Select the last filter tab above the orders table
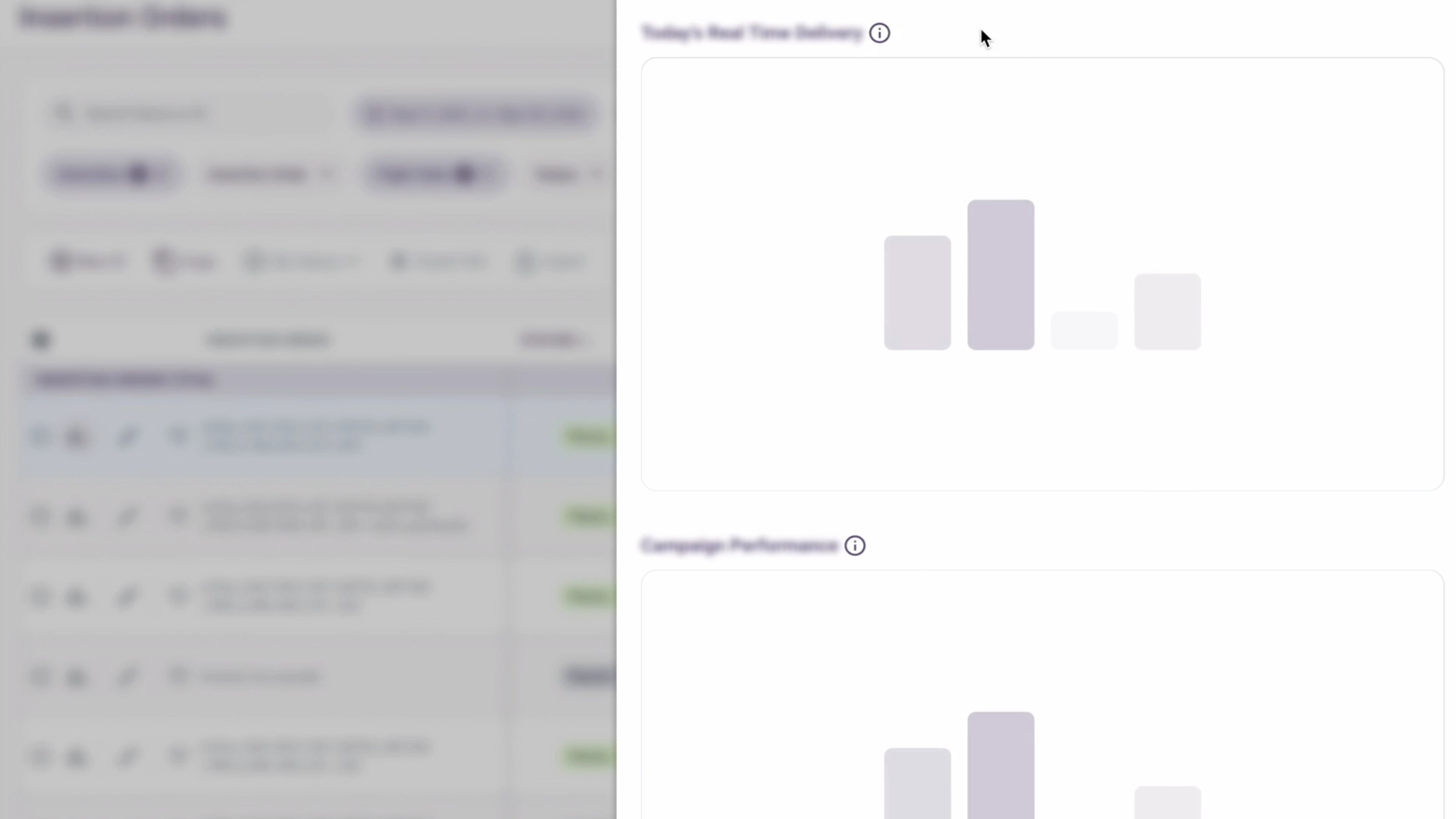Screen dimensions: 1456x819 click(x=550, y=261)
